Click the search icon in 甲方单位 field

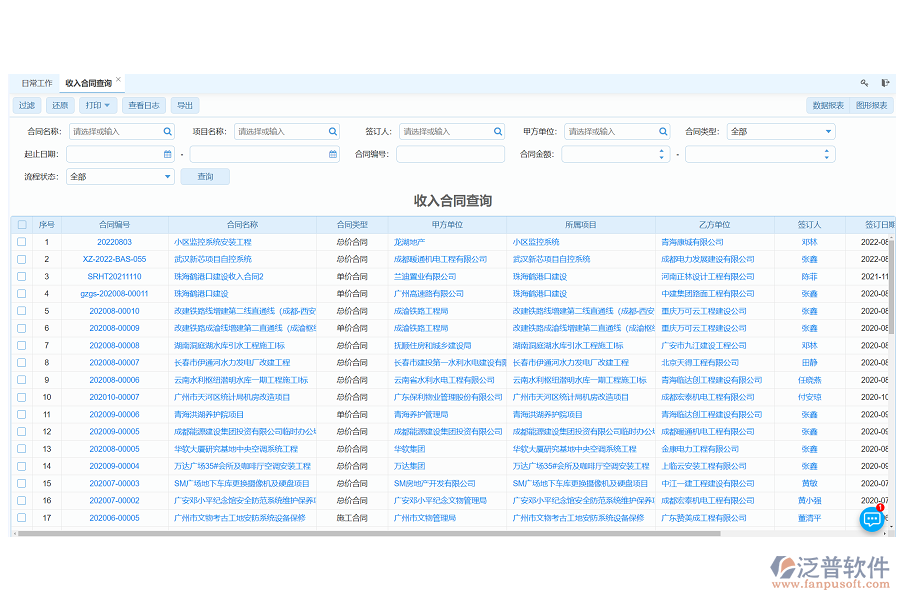[x=662, y=131]
